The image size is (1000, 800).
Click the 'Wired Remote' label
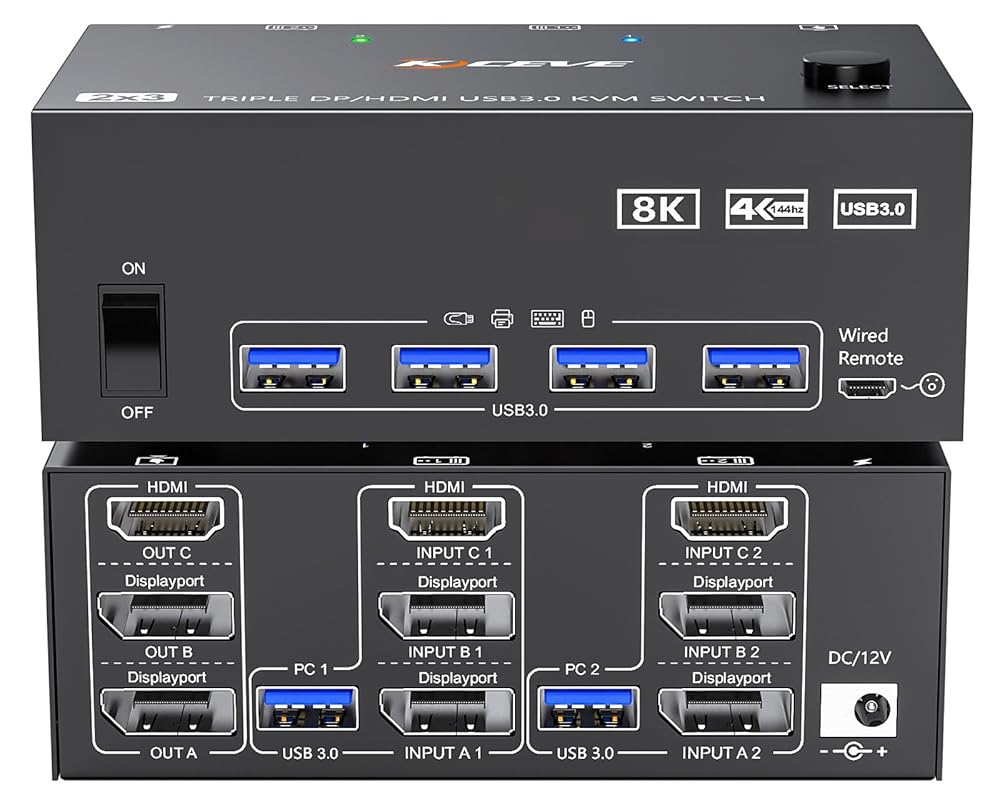(871, 347)
